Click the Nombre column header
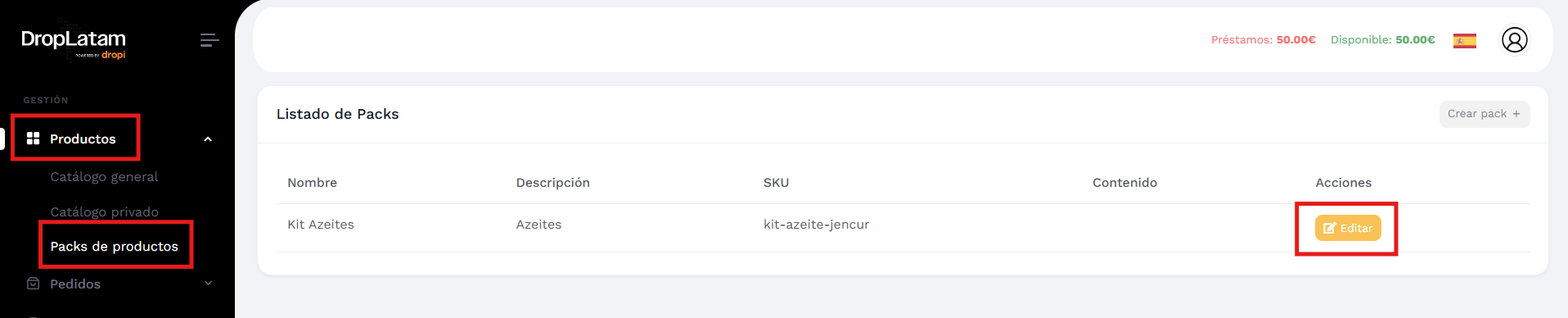This screenshot has height=318, width=1568. 312,183
